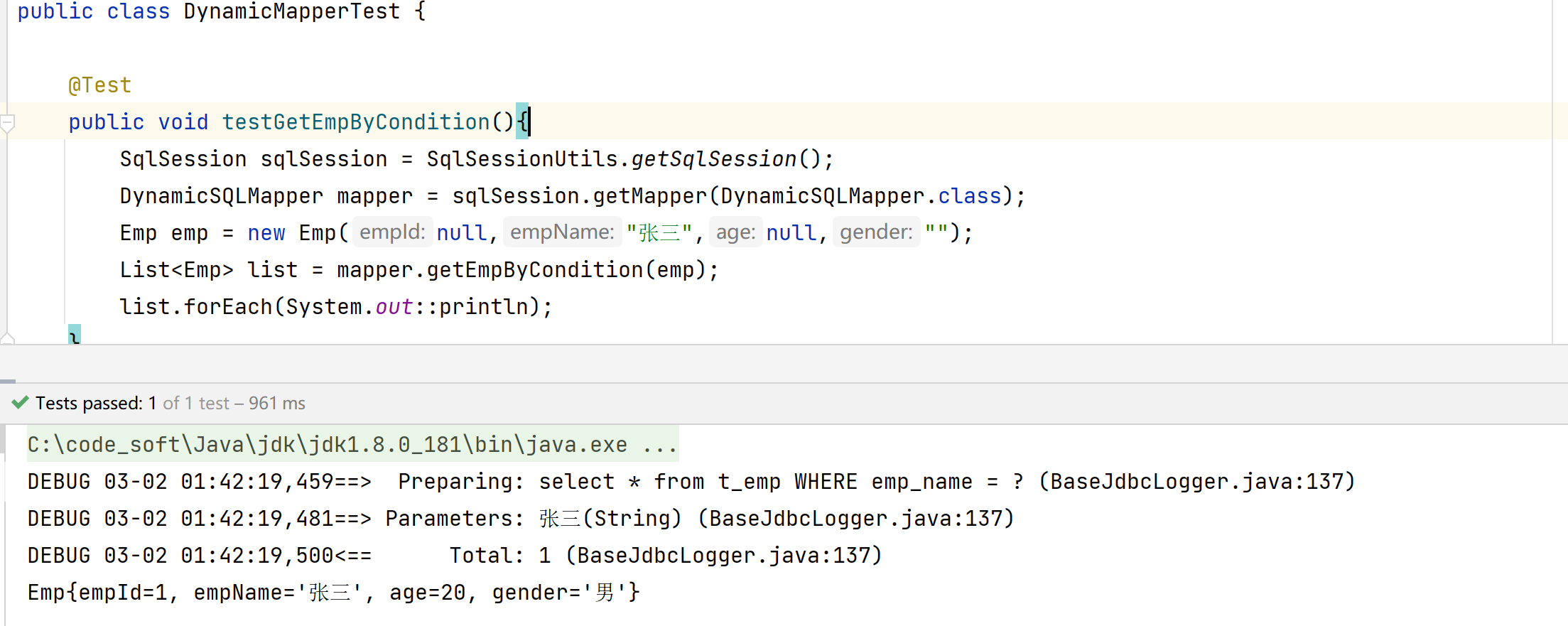This screenshot has height=626, width=1568.
Task: Click the 'Emp{empId=1' output line
Action: pos(334,593)
